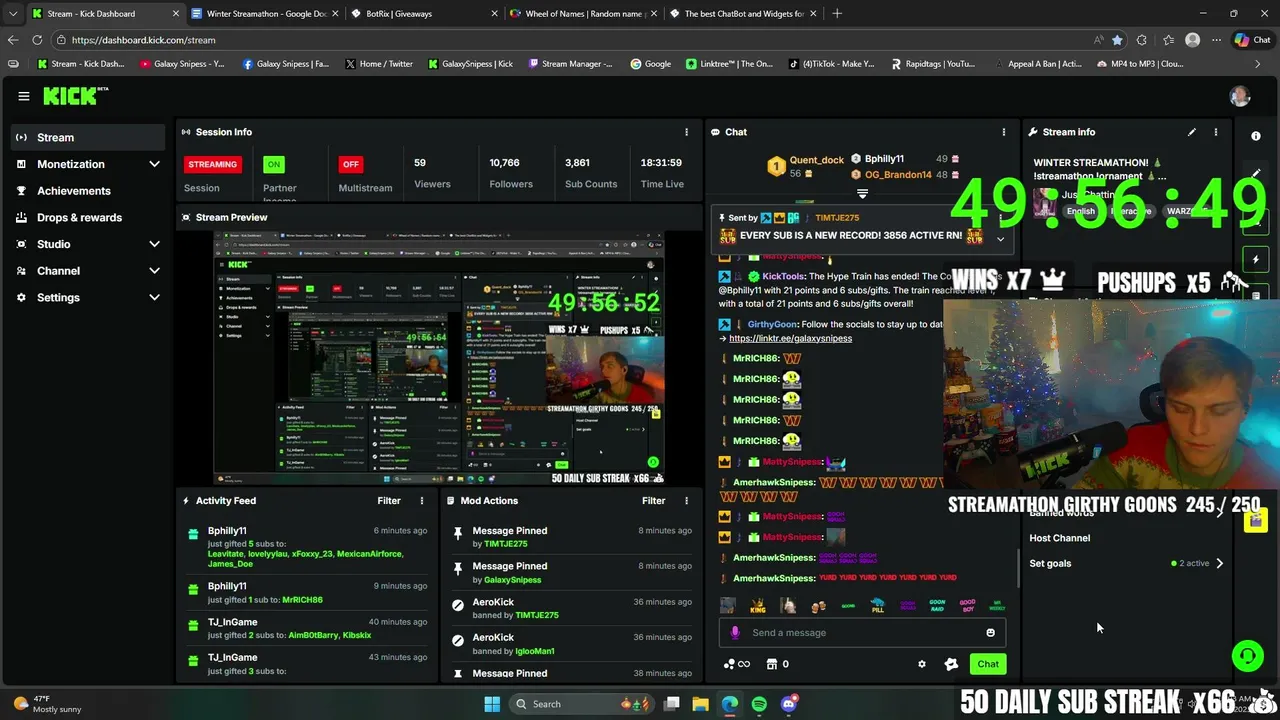The width and height of the screenshot is (1280, 720).
Task: Open Host Channel in stream info
Action: (x=1060, y=538)
